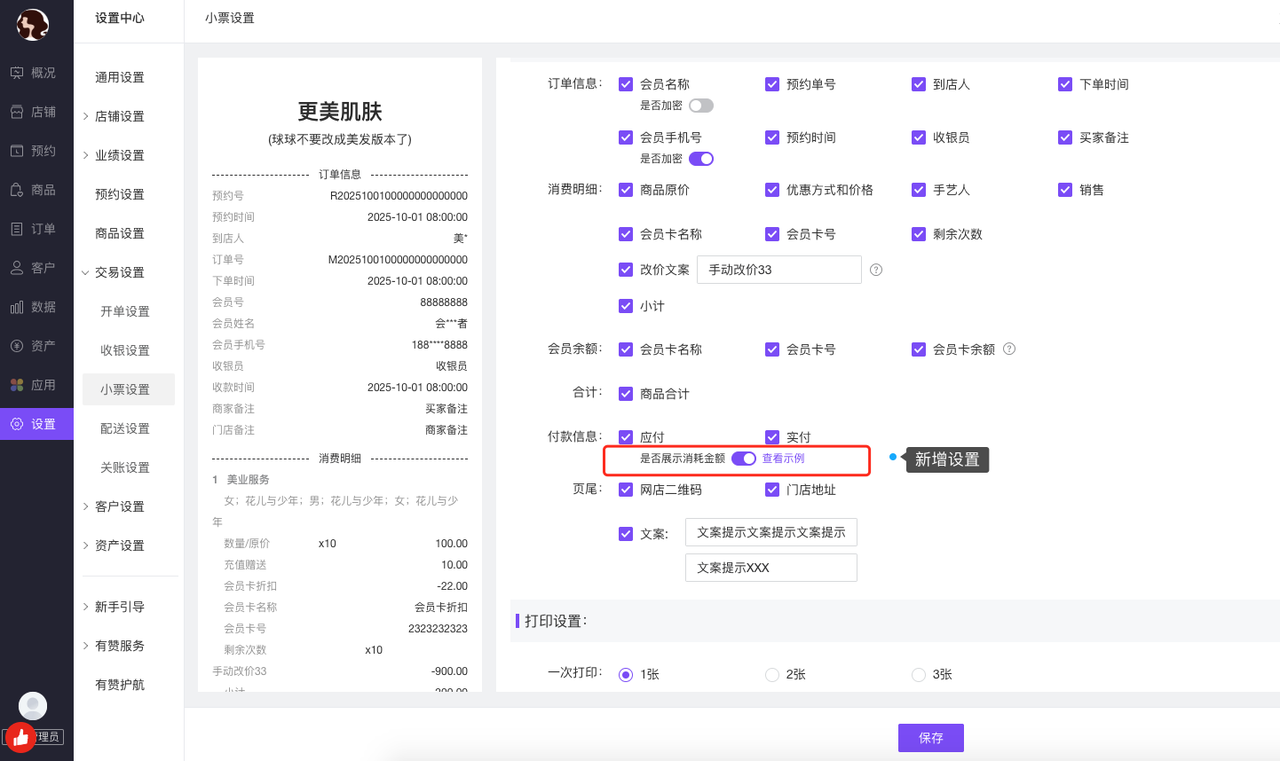Uncheck the 商品原价 checkbox
This screenshot has height=761, width=1280.
tap(626, 190)
